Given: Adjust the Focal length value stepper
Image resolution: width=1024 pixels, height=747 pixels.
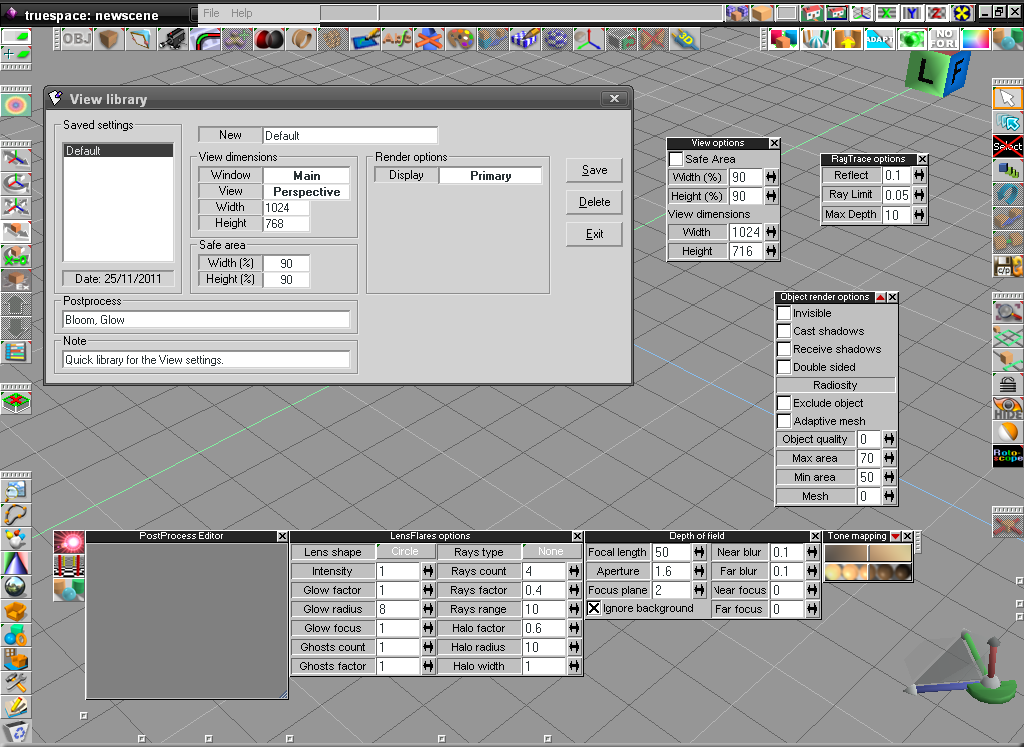Looking at the screenshot, I should pos(699,552).
